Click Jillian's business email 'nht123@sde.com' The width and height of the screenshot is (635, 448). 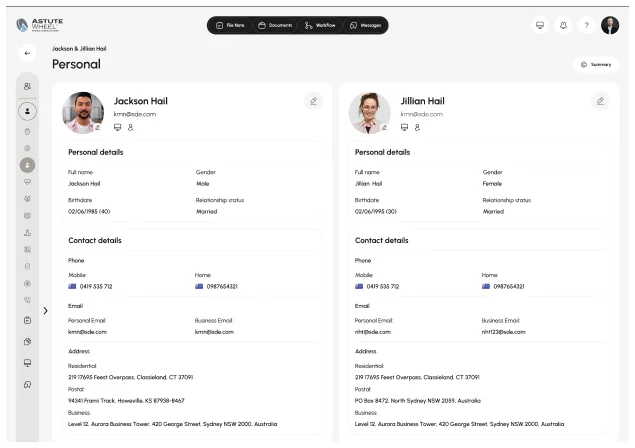tap(503, 332)
